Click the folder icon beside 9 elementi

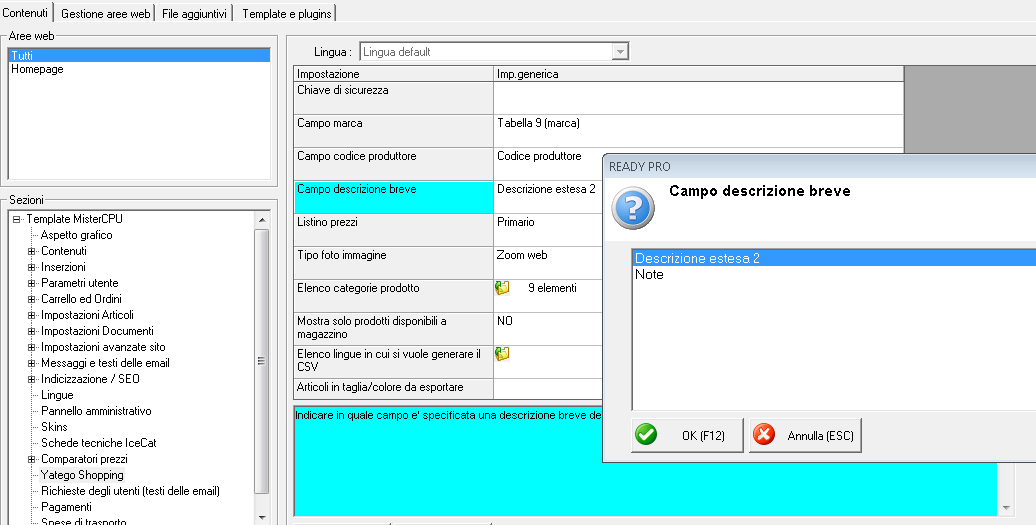pos(502,288)
